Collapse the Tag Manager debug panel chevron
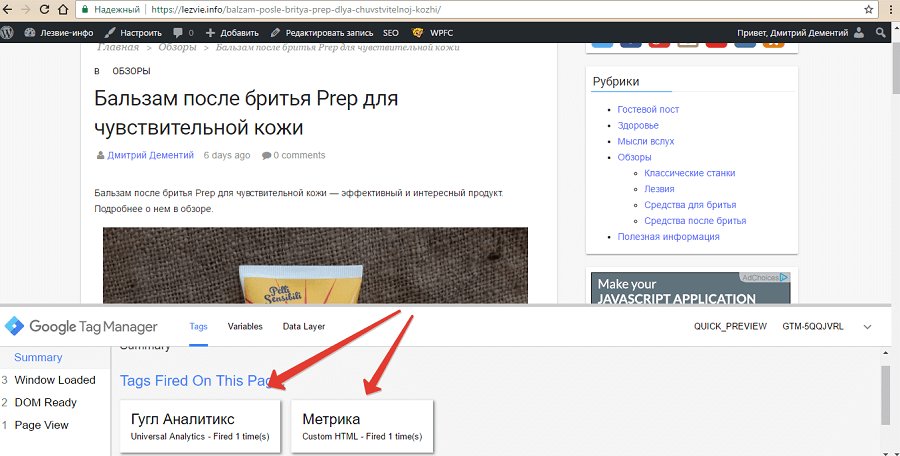The image size is (900, 456). pyautogui.click(x=866, y=326)
